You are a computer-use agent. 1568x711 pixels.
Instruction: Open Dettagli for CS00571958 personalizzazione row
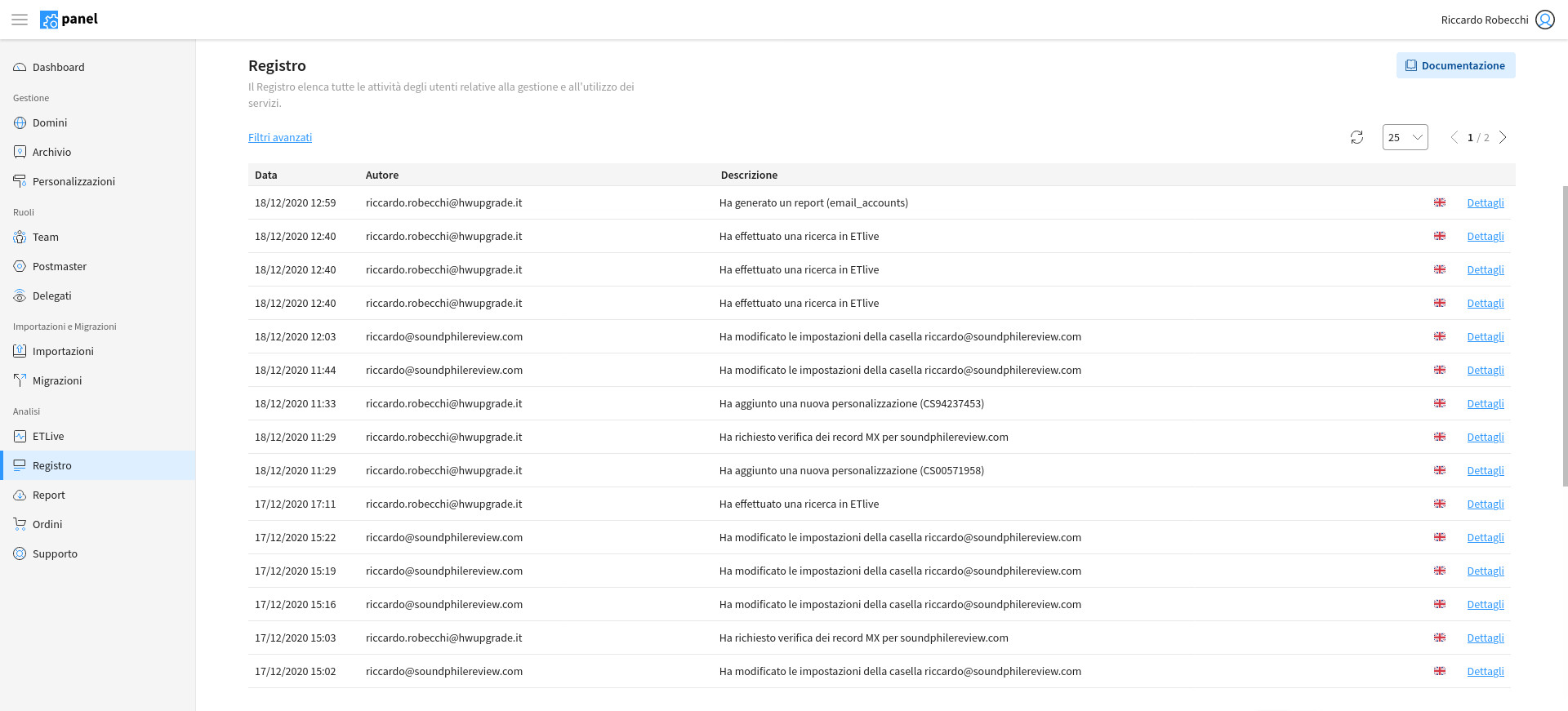tap(1485, 470)
